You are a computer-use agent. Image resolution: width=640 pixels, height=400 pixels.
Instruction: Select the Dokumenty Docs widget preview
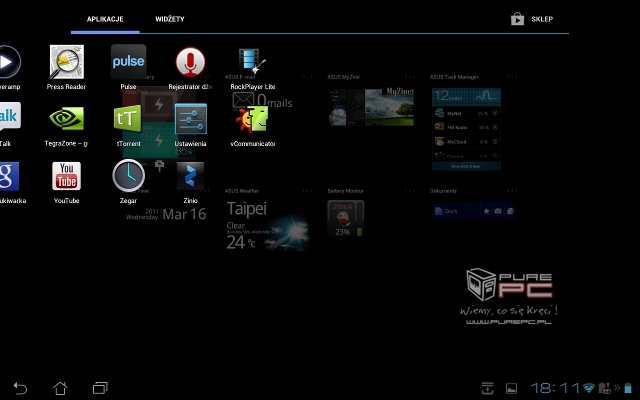[x=473, y=211]
